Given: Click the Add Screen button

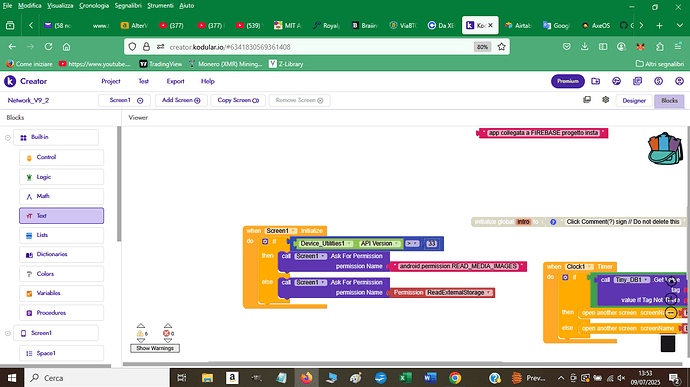Looking at the screenshot, I should pos(181,100).
